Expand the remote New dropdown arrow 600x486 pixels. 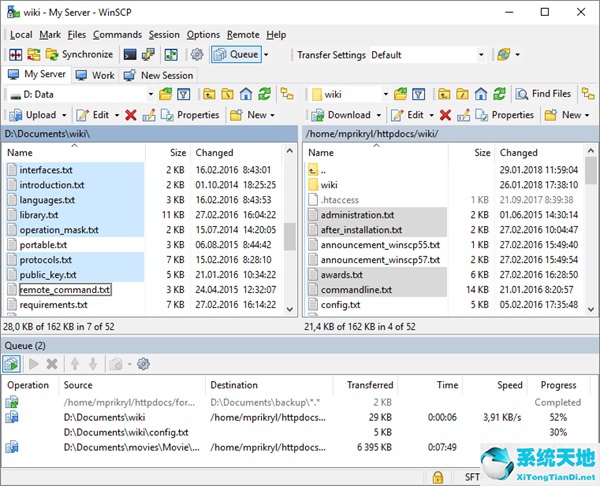click(587, 115)
